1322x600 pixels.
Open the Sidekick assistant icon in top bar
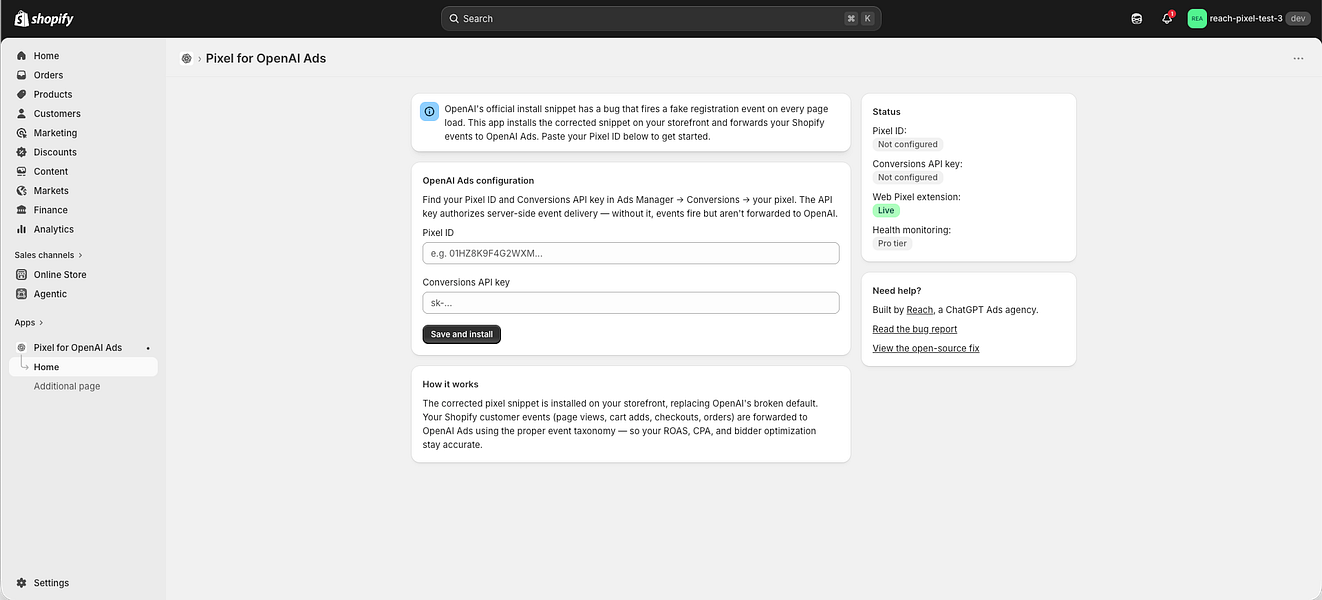tap(1137, 18)
